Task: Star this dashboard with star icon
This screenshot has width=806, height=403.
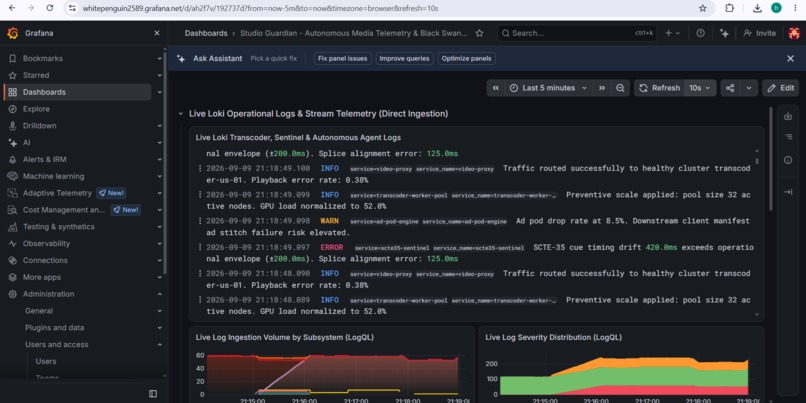Action: click(479, 33)
